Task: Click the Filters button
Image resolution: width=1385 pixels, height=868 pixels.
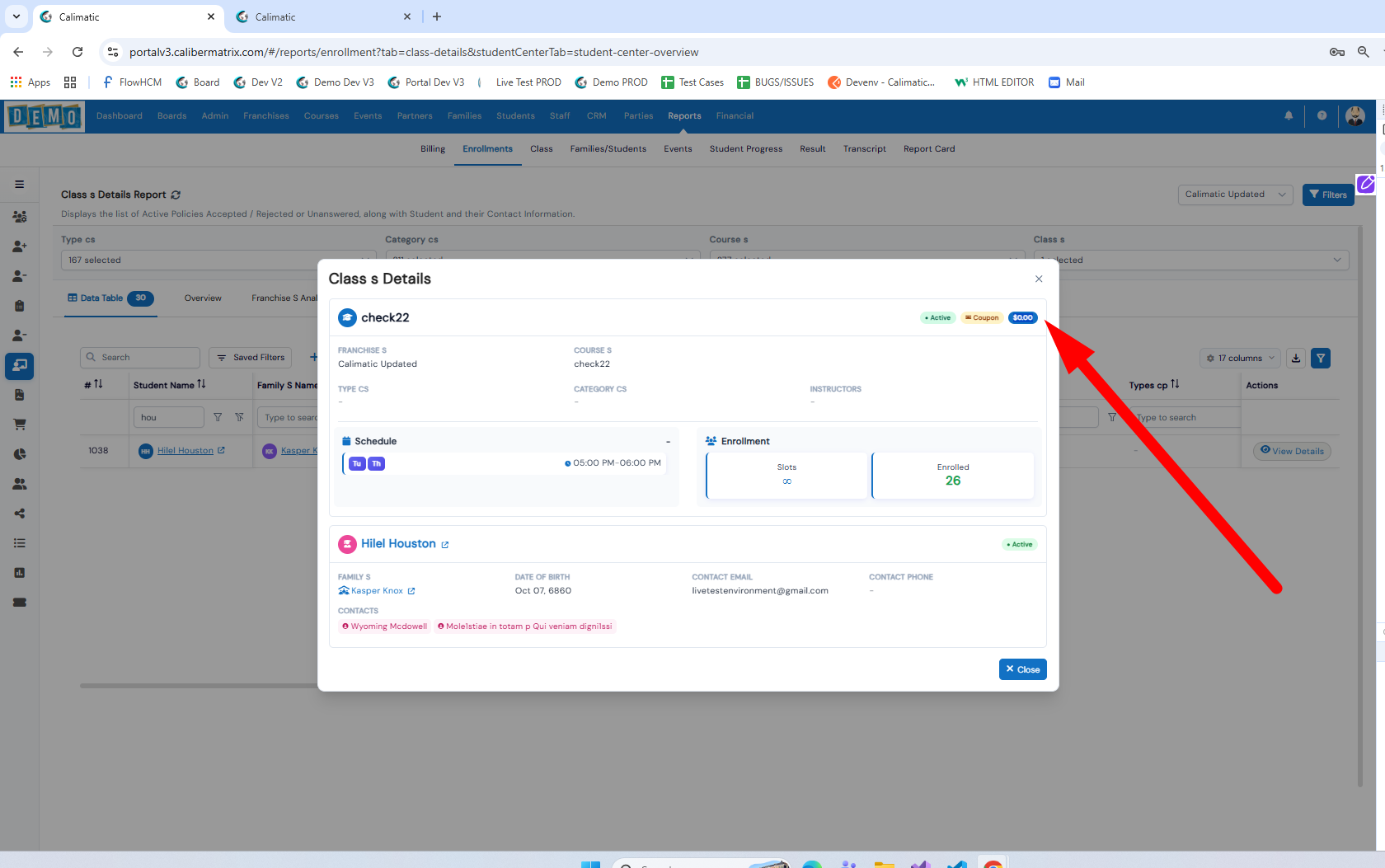Action: 1327,195
